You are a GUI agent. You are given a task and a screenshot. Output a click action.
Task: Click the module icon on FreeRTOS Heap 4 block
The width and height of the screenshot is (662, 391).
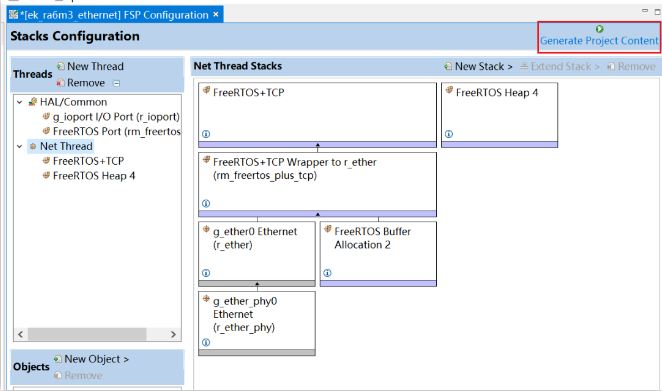[x=449, y=90]
